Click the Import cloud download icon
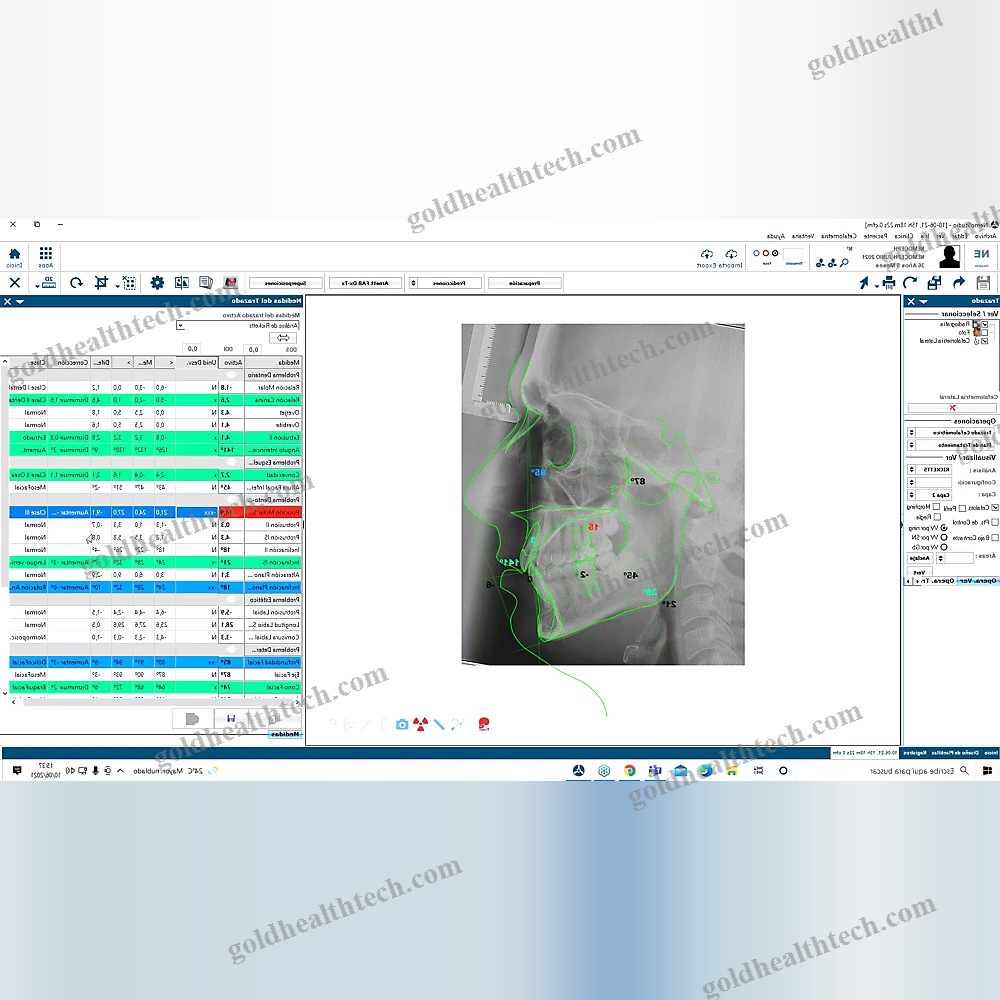1000x1000 pixels. (x=731, y=254)
